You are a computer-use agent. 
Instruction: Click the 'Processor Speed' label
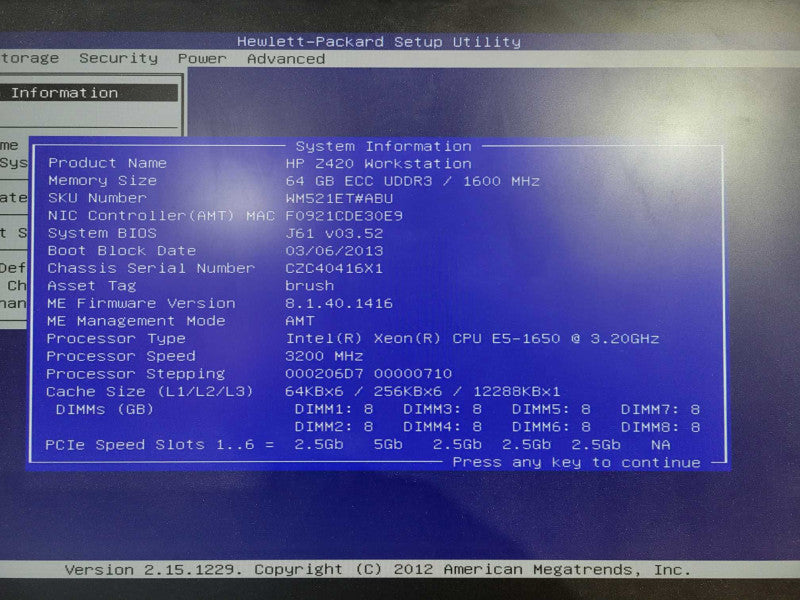pyautogui.click(x=121, y=356)
